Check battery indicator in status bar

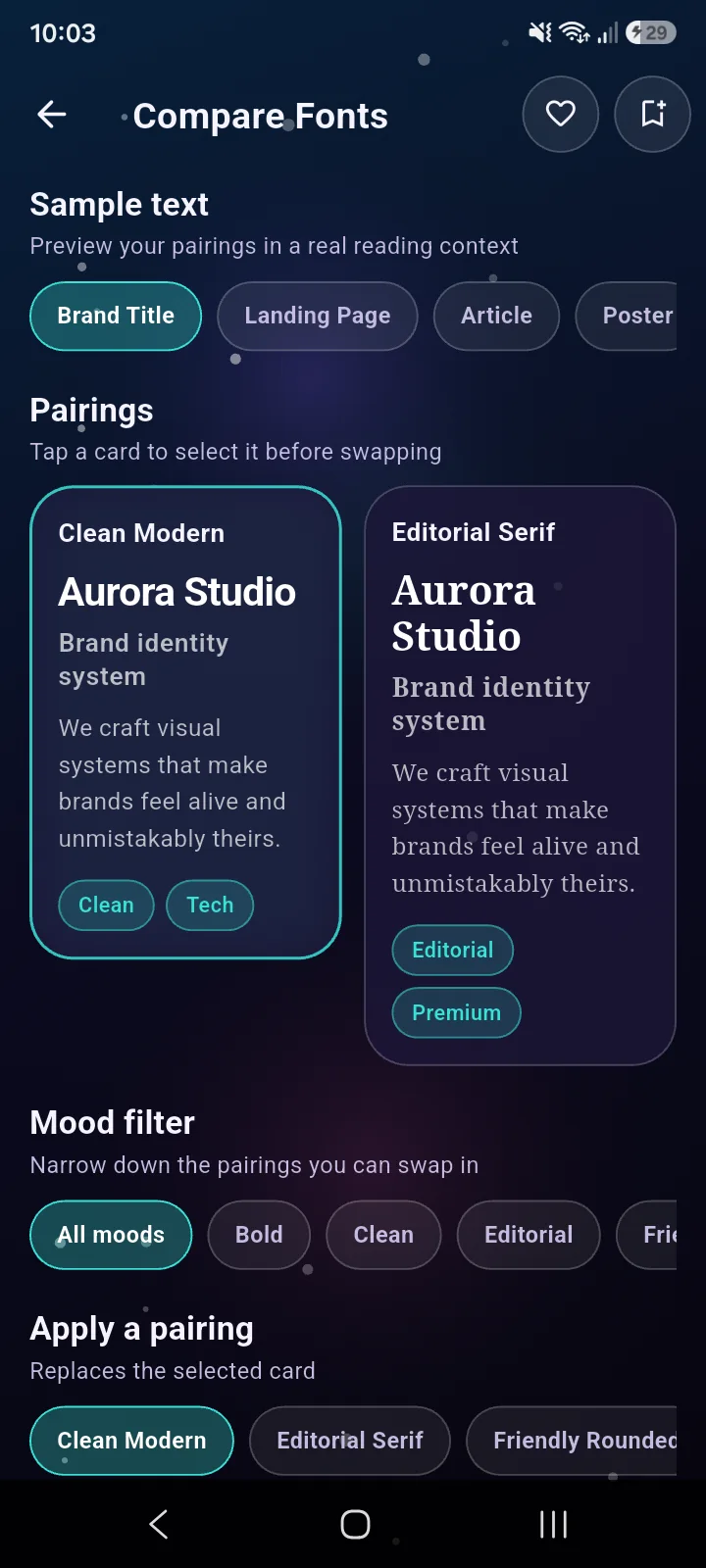click(651, 32)
